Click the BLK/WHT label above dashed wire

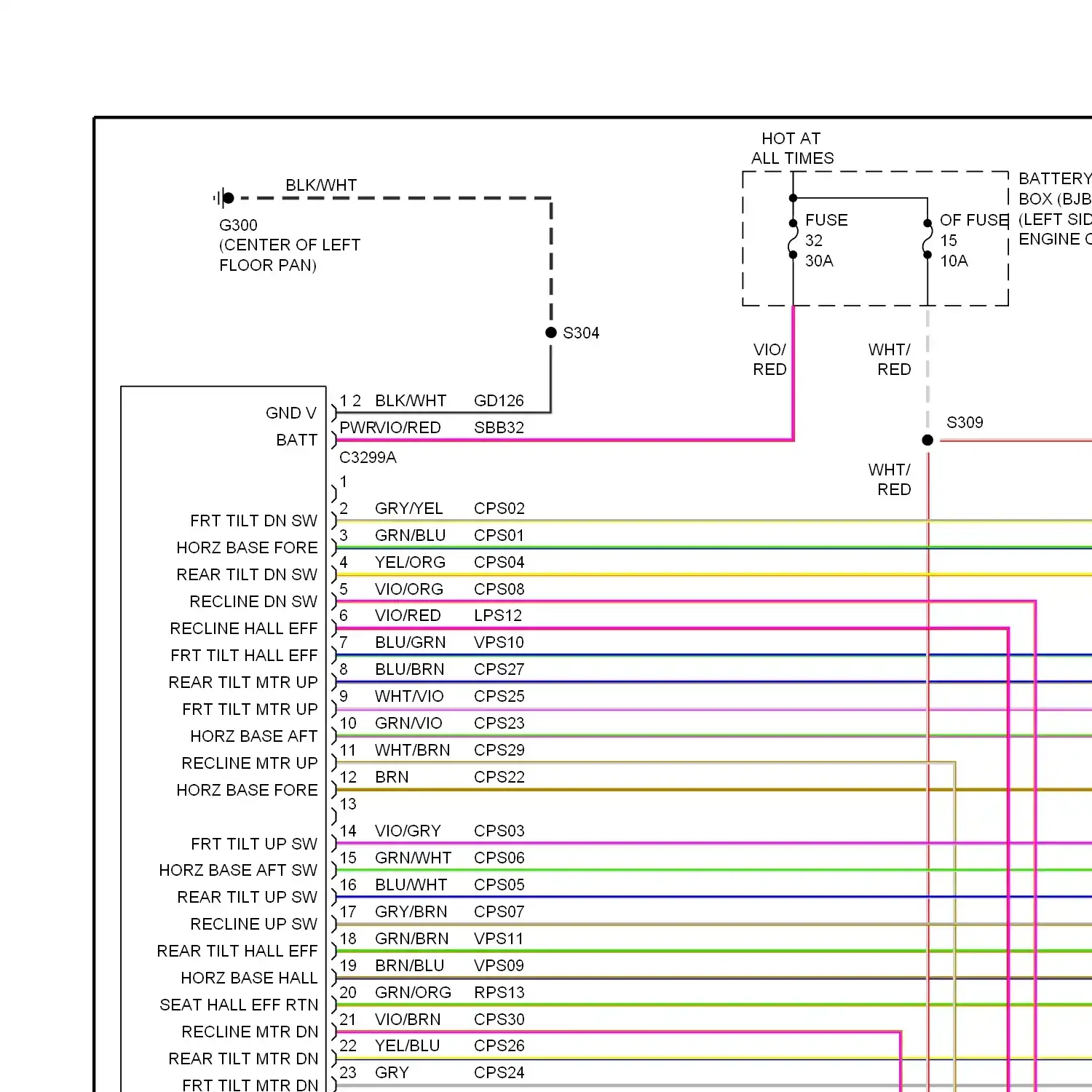[321, 186]
